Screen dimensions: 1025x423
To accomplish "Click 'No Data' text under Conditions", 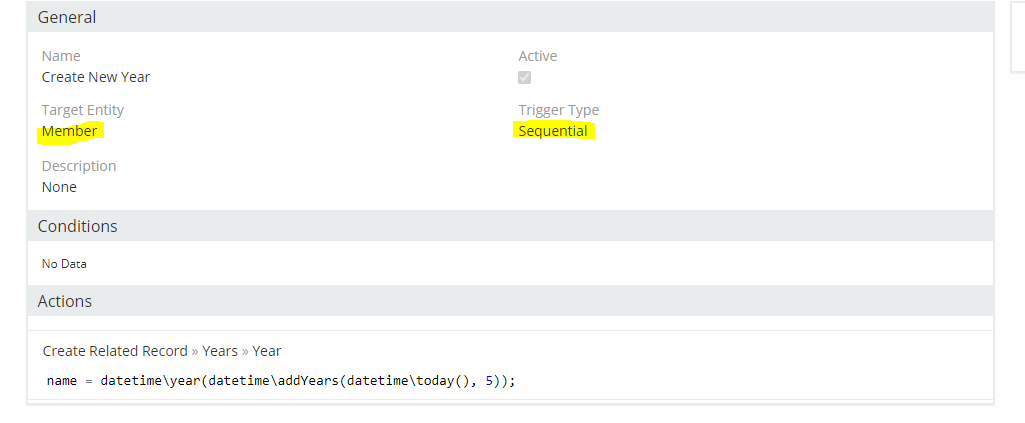I will pos(64,264).
